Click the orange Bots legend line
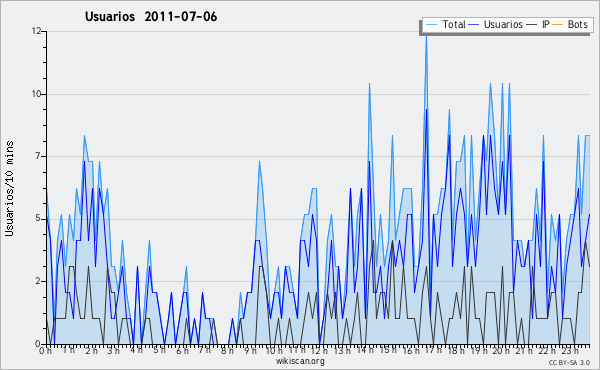The height and width of the screenshot is (370, 600). (558, 25)
